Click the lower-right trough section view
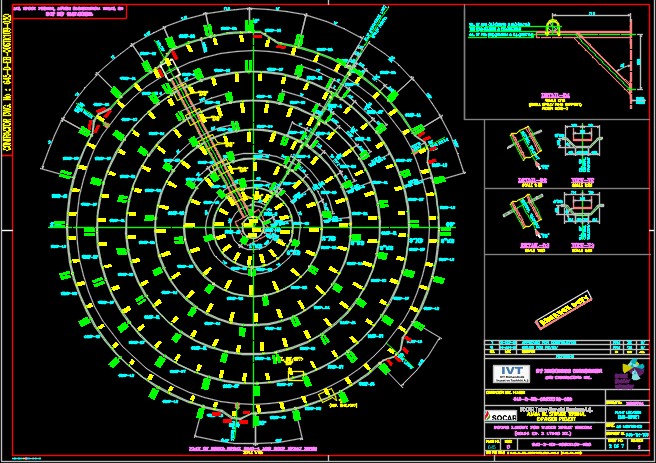Viewport: 656px width, 463px height. click(582, 207)
